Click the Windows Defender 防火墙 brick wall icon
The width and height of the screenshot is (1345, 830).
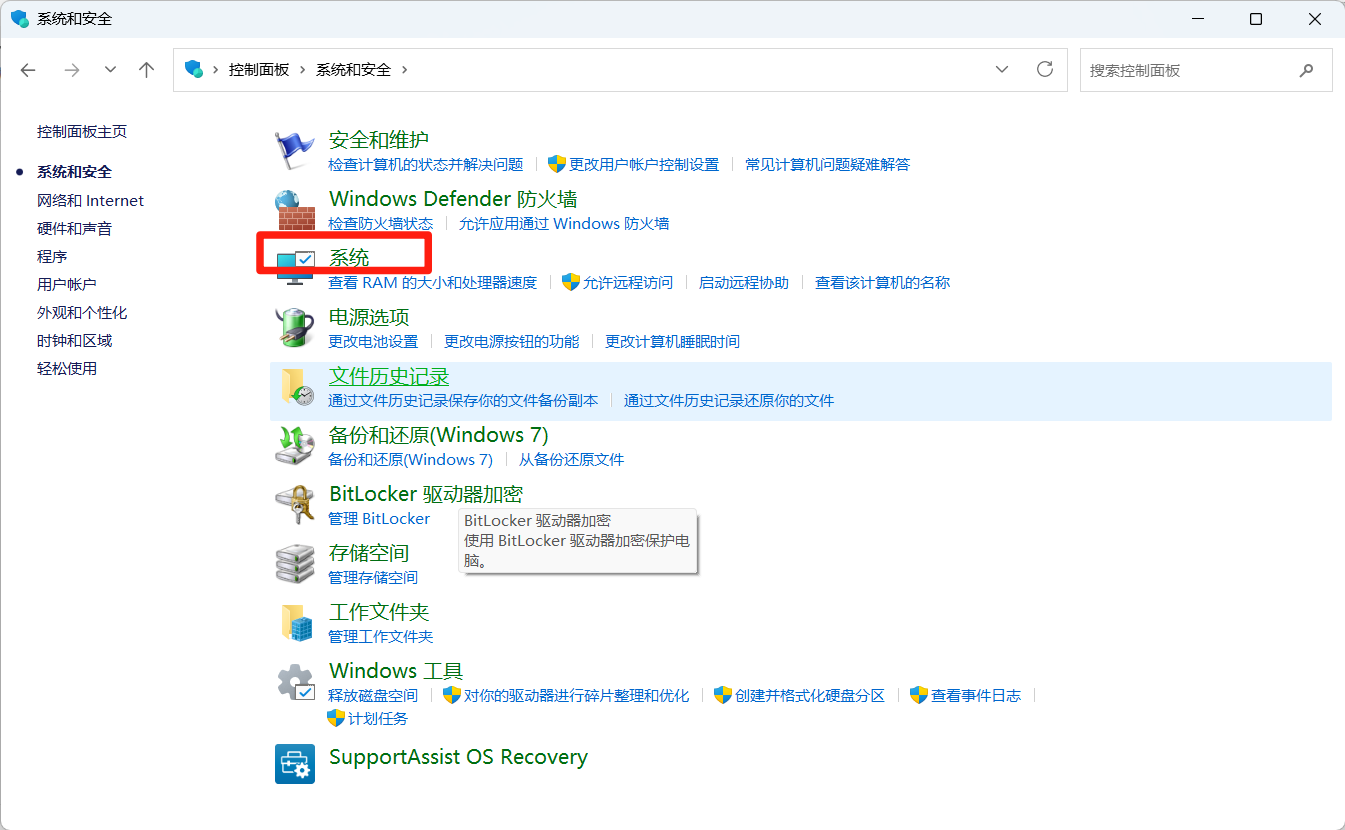click(x=294, y=210)
